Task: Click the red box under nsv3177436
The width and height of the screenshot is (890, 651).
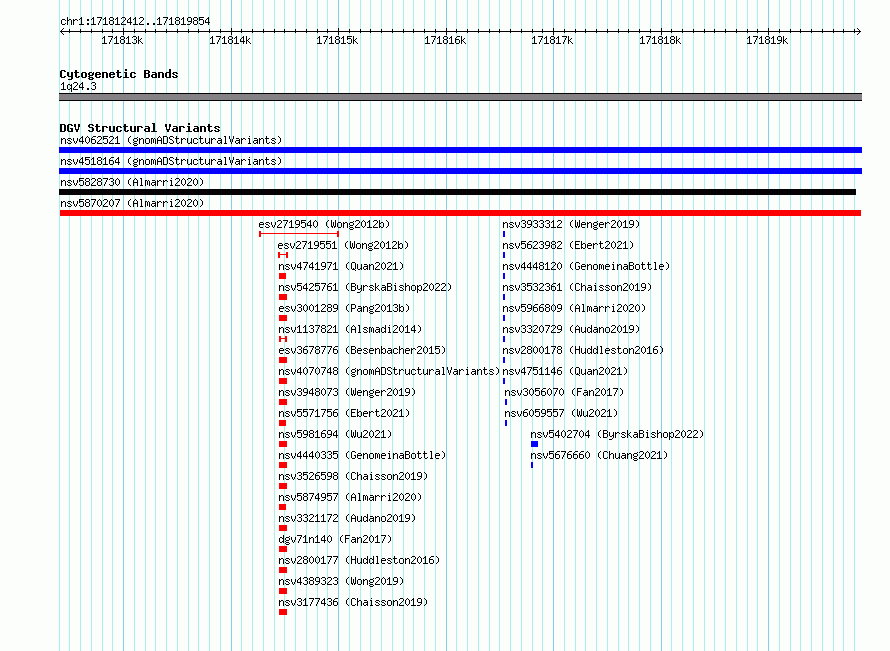Action: [x=283, y=612]
